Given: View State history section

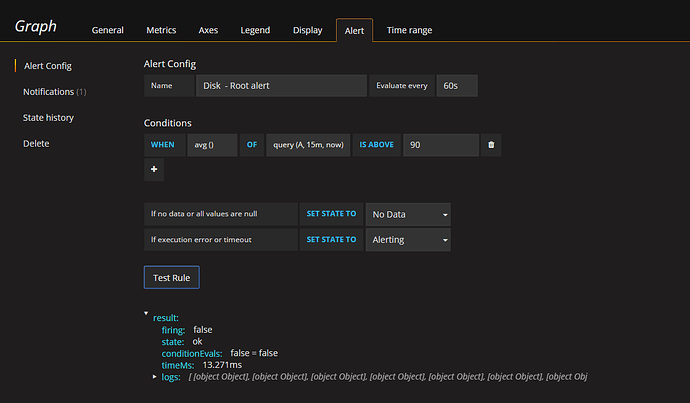Looking at the screenshot, I should [x=48, y=118].
